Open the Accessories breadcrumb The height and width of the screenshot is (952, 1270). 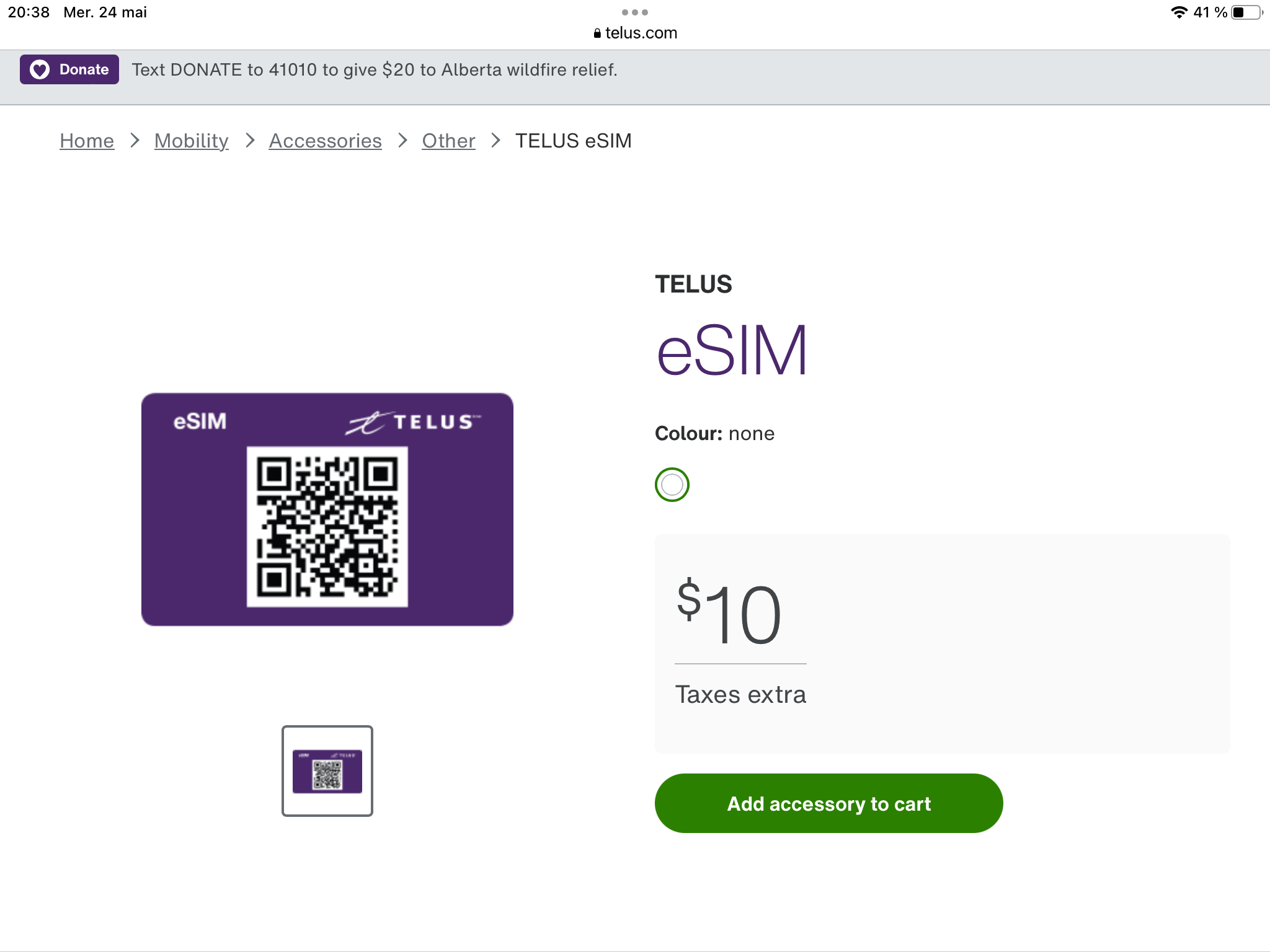click(325, 141)
